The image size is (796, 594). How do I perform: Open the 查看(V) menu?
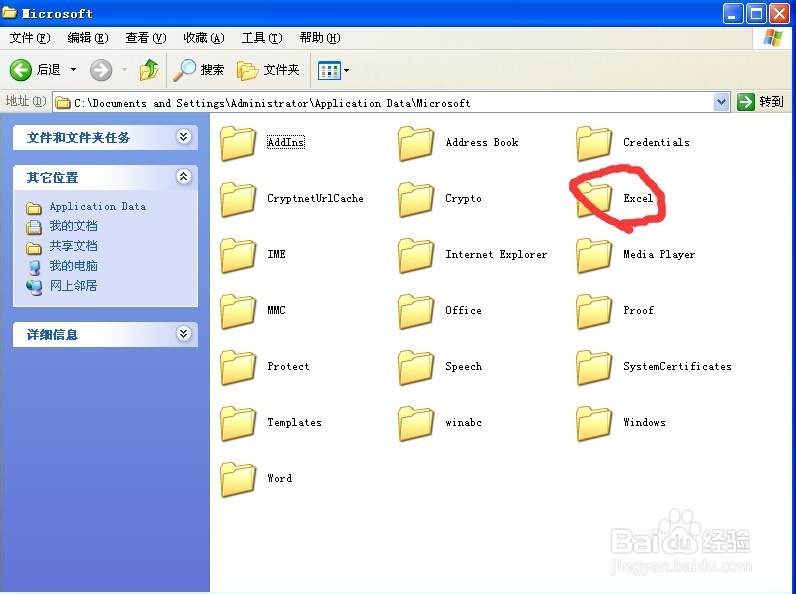coord(146,38)
